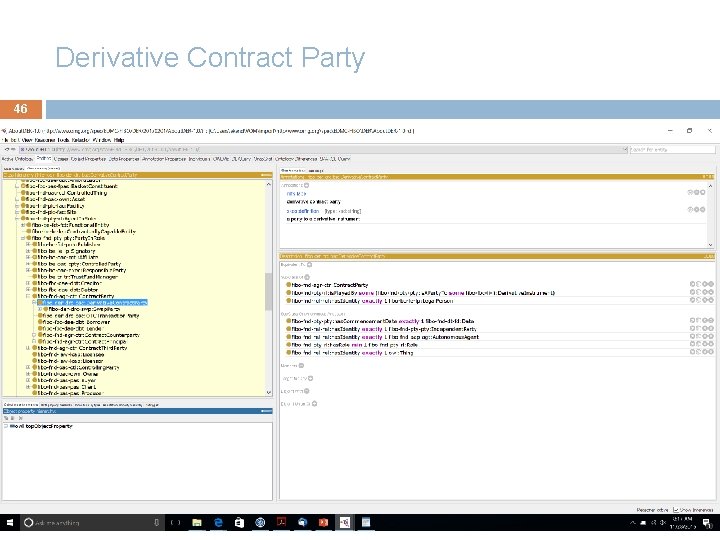This screenshot has height=540, width=720.
Task: Collapse the PartyInRole tree node
Action: point(22,239)
